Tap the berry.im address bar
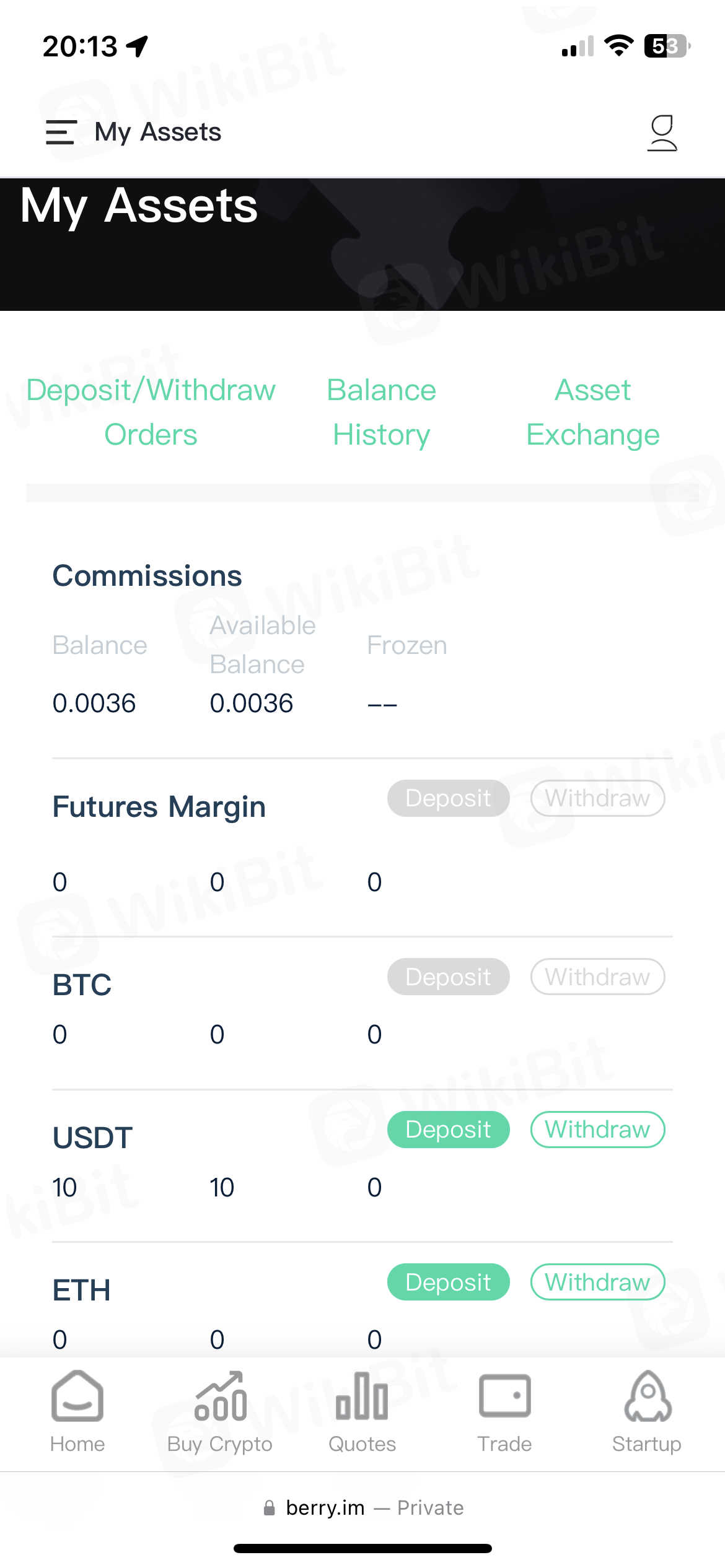The width and height of the screenshot is (725, 1568). click(x=363, y=1508)
